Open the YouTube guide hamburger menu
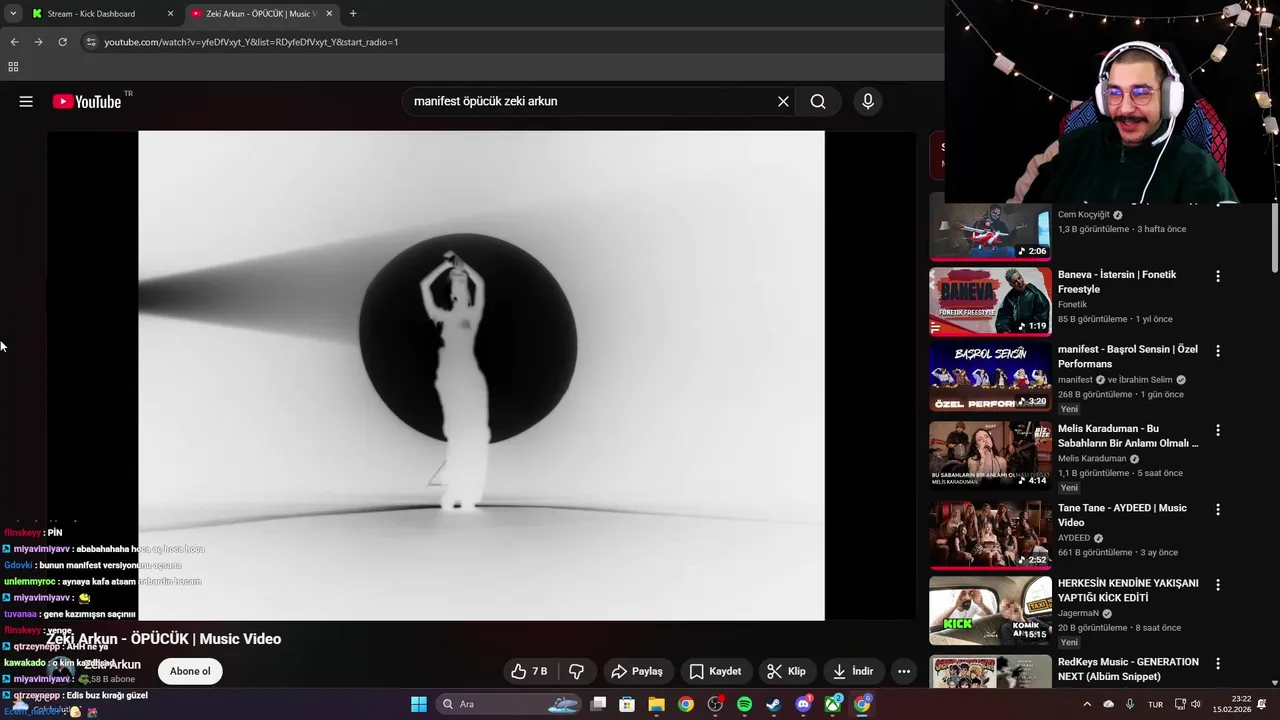This screenshot has width=1280, height=720. point(26,101)
